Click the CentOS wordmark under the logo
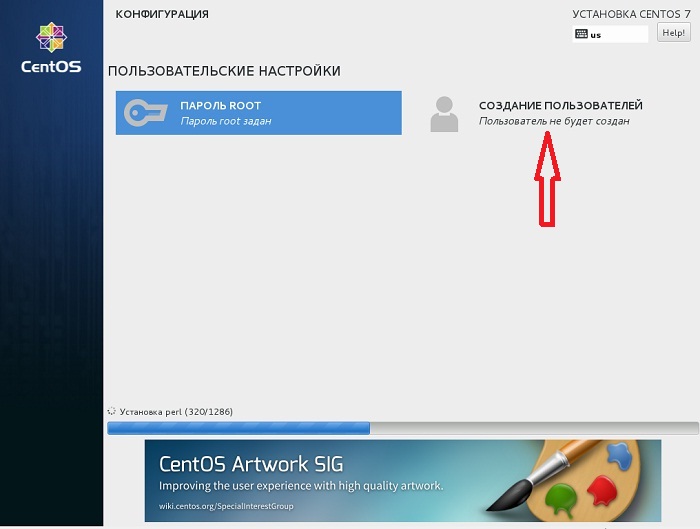This screenshot has height=529, width=700. click(51, 67)
